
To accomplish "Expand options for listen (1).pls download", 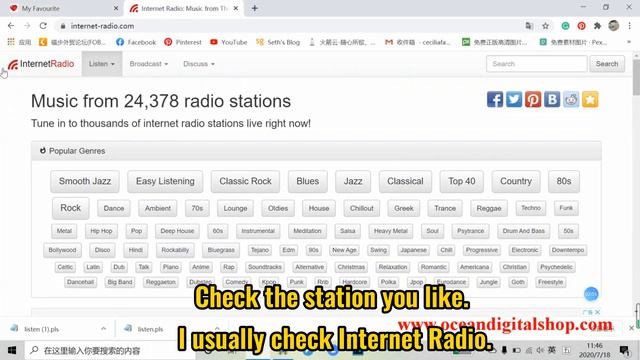I will 103,329.
